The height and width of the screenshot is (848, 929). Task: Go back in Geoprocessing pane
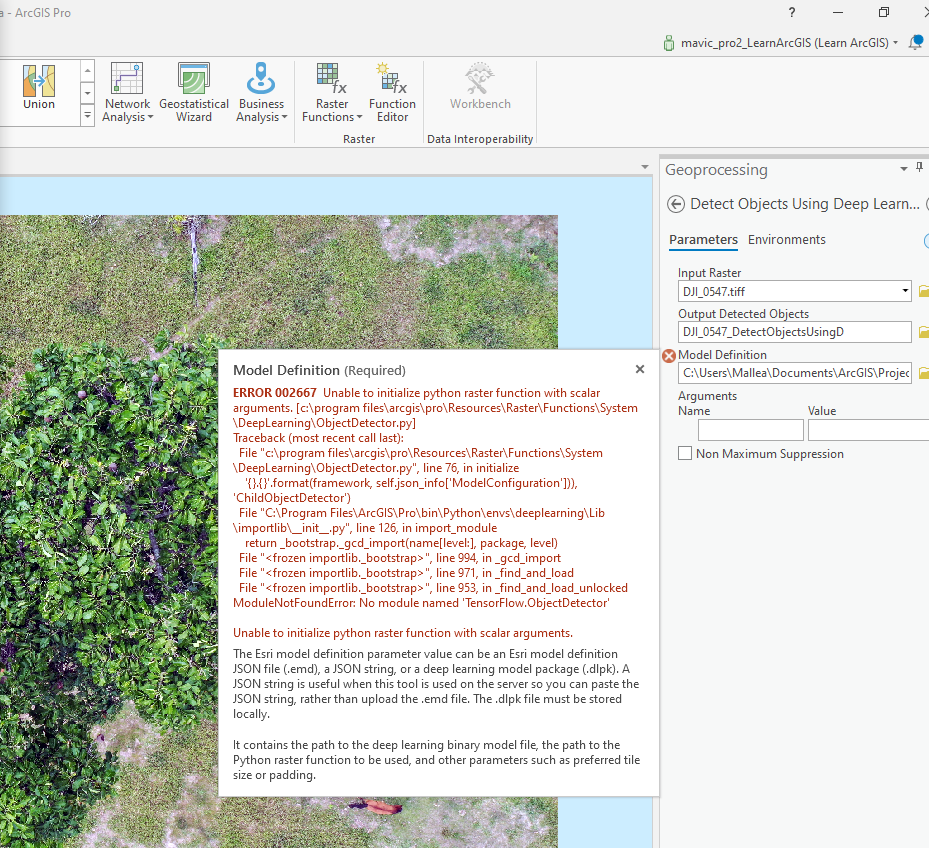[x=675, y=204]
